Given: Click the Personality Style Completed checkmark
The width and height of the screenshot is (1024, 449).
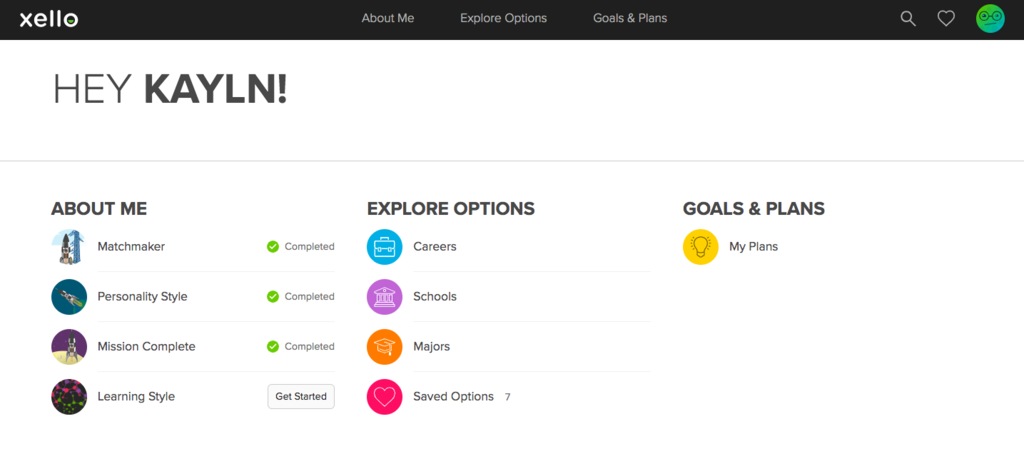Looking at the screenshot, I should pos(273,297).
